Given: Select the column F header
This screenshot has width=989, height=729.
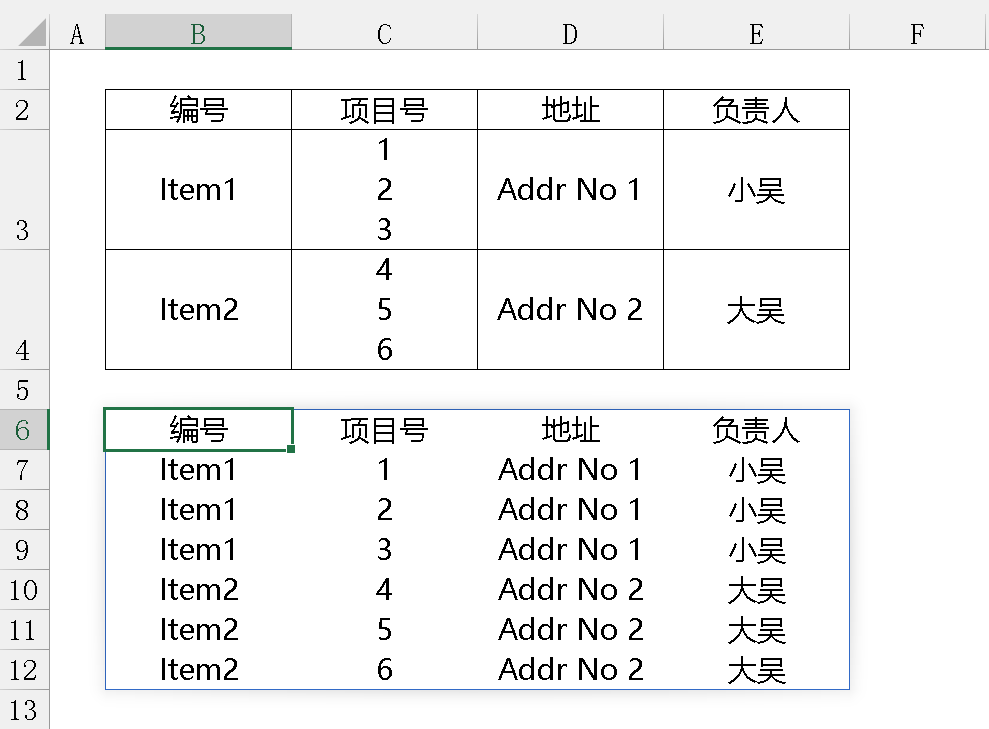Looking at the screenshot, I should pos(917,34).
